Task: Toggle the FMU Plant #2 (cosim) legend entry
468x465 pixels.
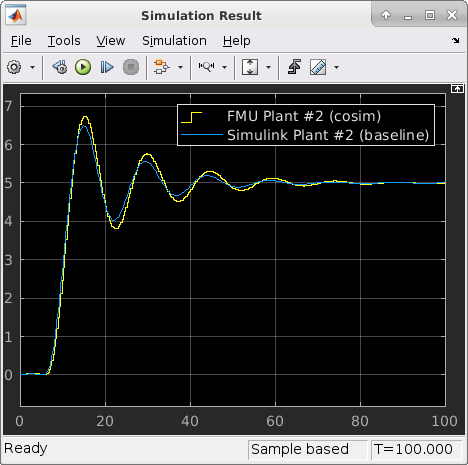Action: [304, 116]
